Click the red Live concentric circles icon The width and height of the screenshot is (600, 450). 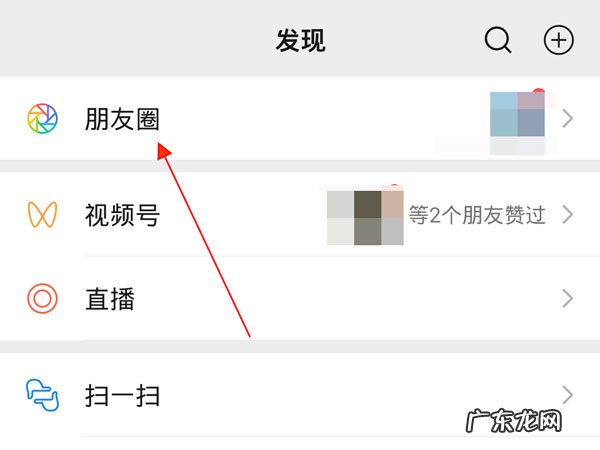(x=42, y=298)
